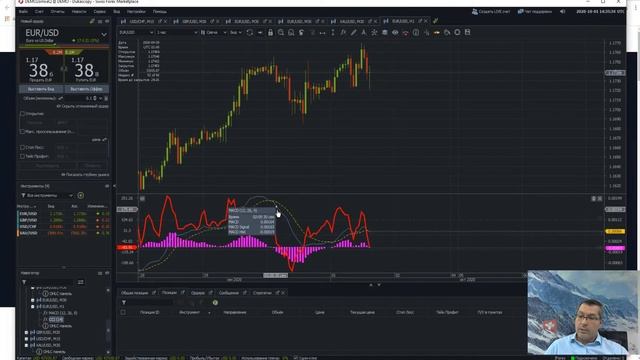
Task: Collapse the left side panel arrow
Action: click(114, 186)
